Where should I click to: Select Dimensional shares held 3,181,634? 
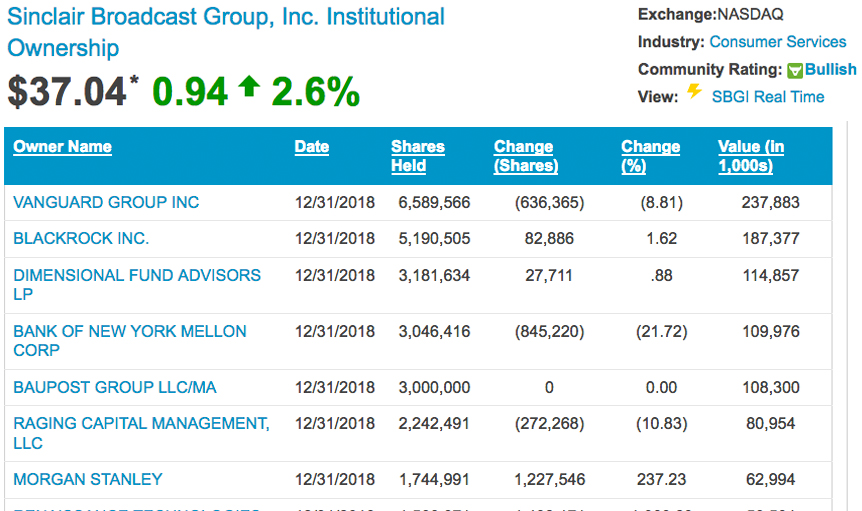[434, 275]
